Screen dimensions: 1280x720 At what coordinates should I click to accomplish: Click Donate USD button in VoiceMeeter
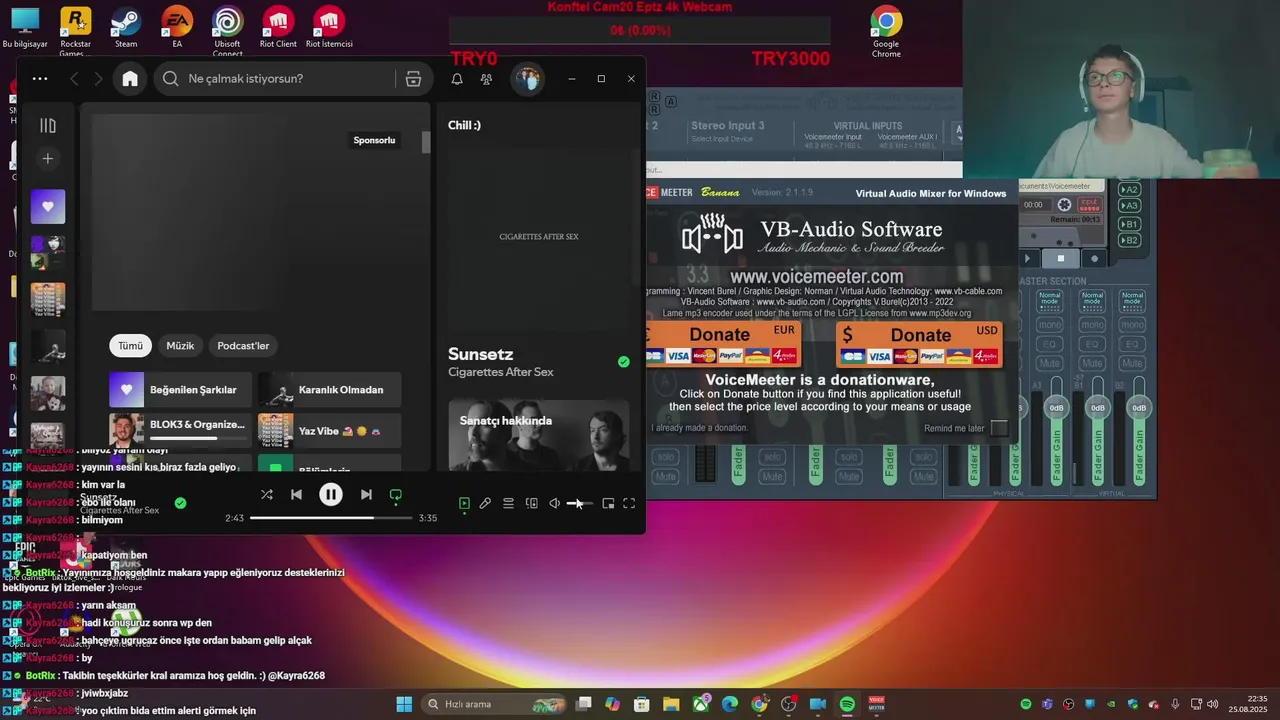919,344
